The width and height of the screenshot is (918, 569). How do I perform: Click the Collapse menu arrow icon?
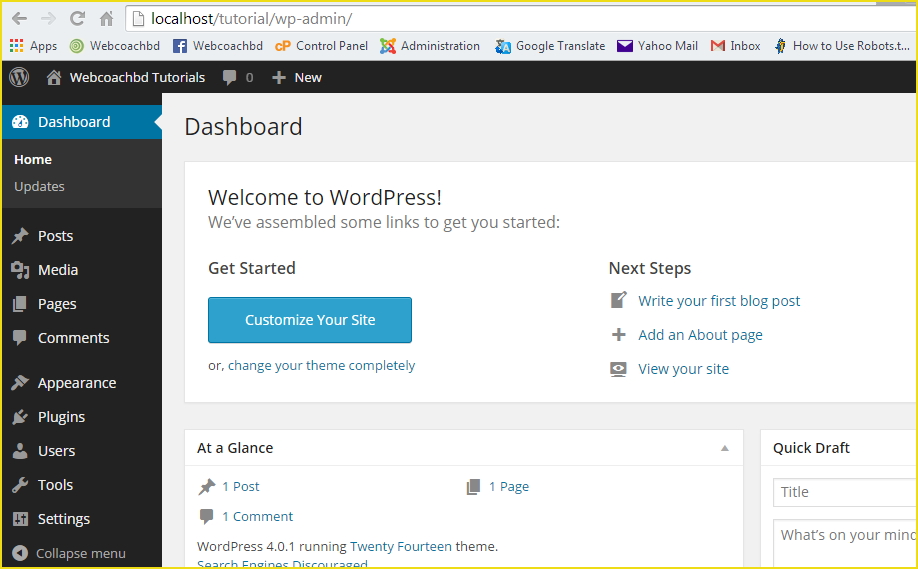tap(20, 553)
